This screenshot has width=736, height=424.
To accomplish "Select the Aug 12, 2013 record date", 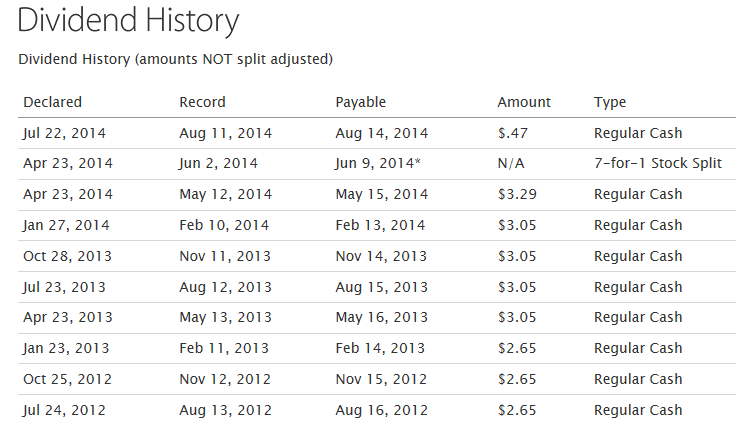I will pos(225,287).
